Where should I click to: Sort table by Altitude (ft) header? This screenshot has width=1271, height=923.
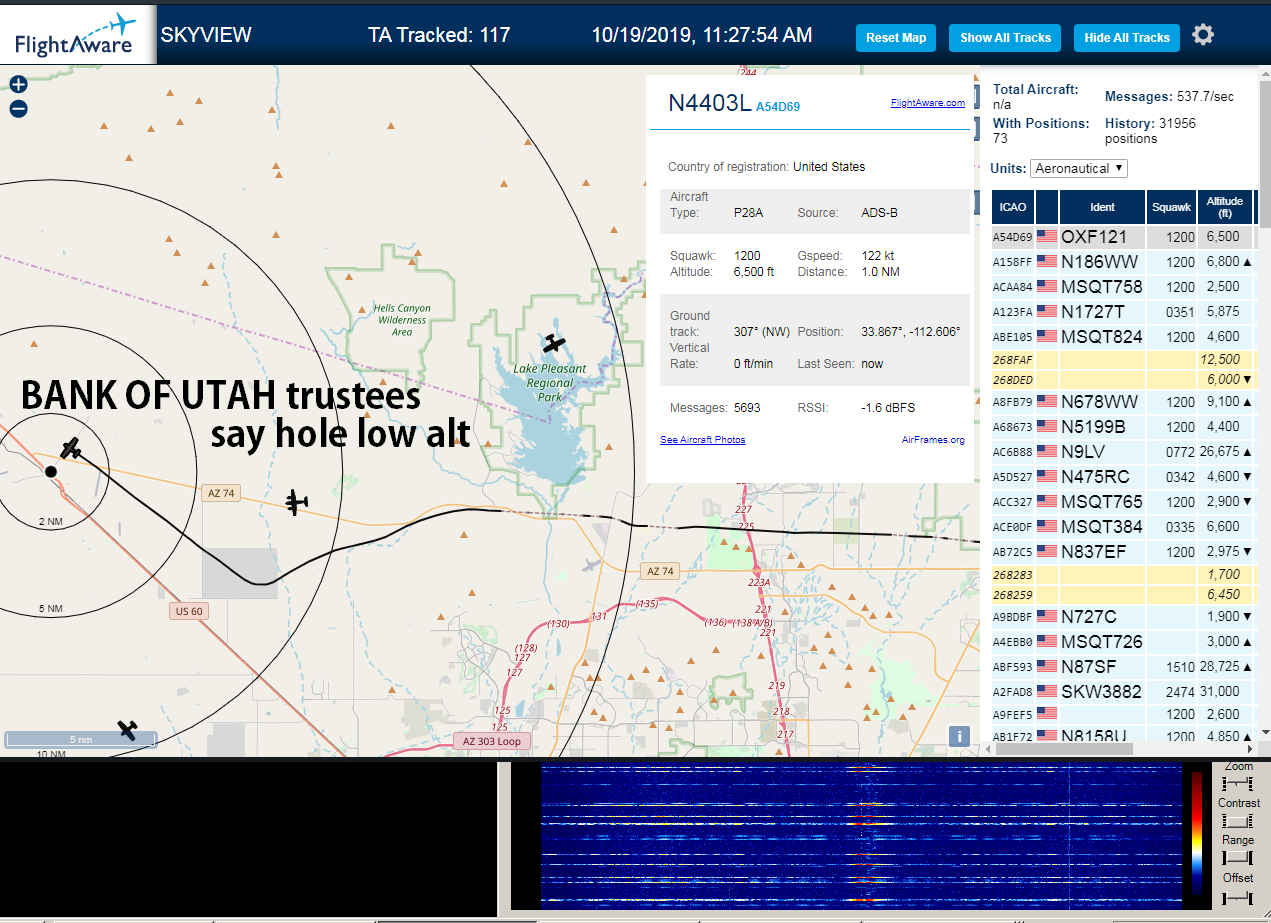click(1224, 207)
